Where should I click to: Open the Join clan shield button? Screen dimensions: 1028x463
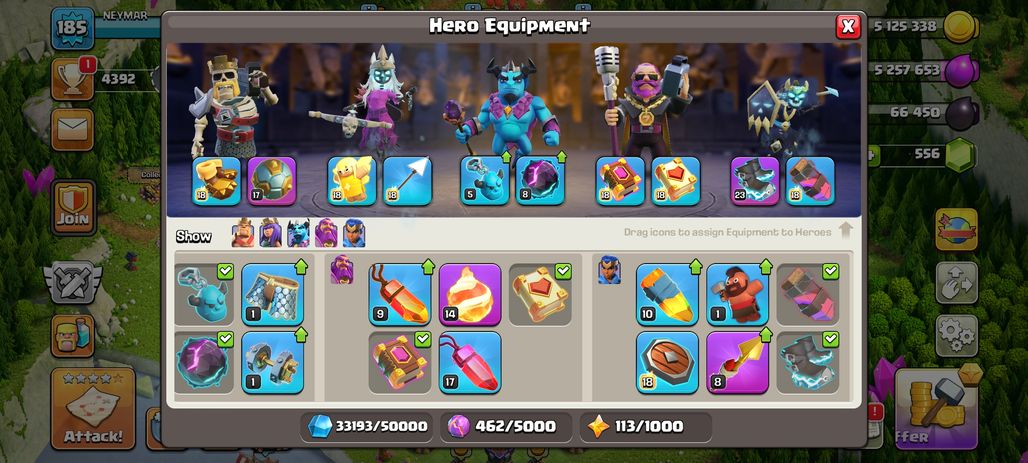73,207
